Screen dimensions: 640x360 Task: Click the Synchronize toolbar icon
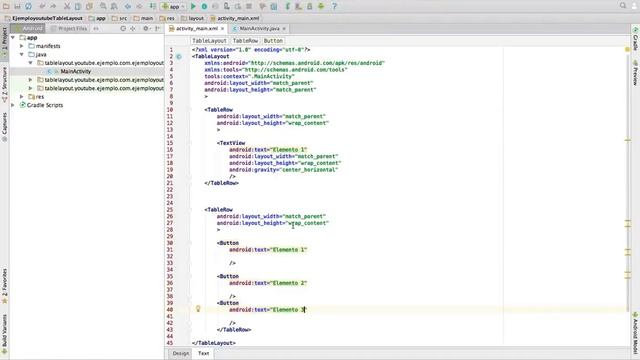click(x=28, y=6)
